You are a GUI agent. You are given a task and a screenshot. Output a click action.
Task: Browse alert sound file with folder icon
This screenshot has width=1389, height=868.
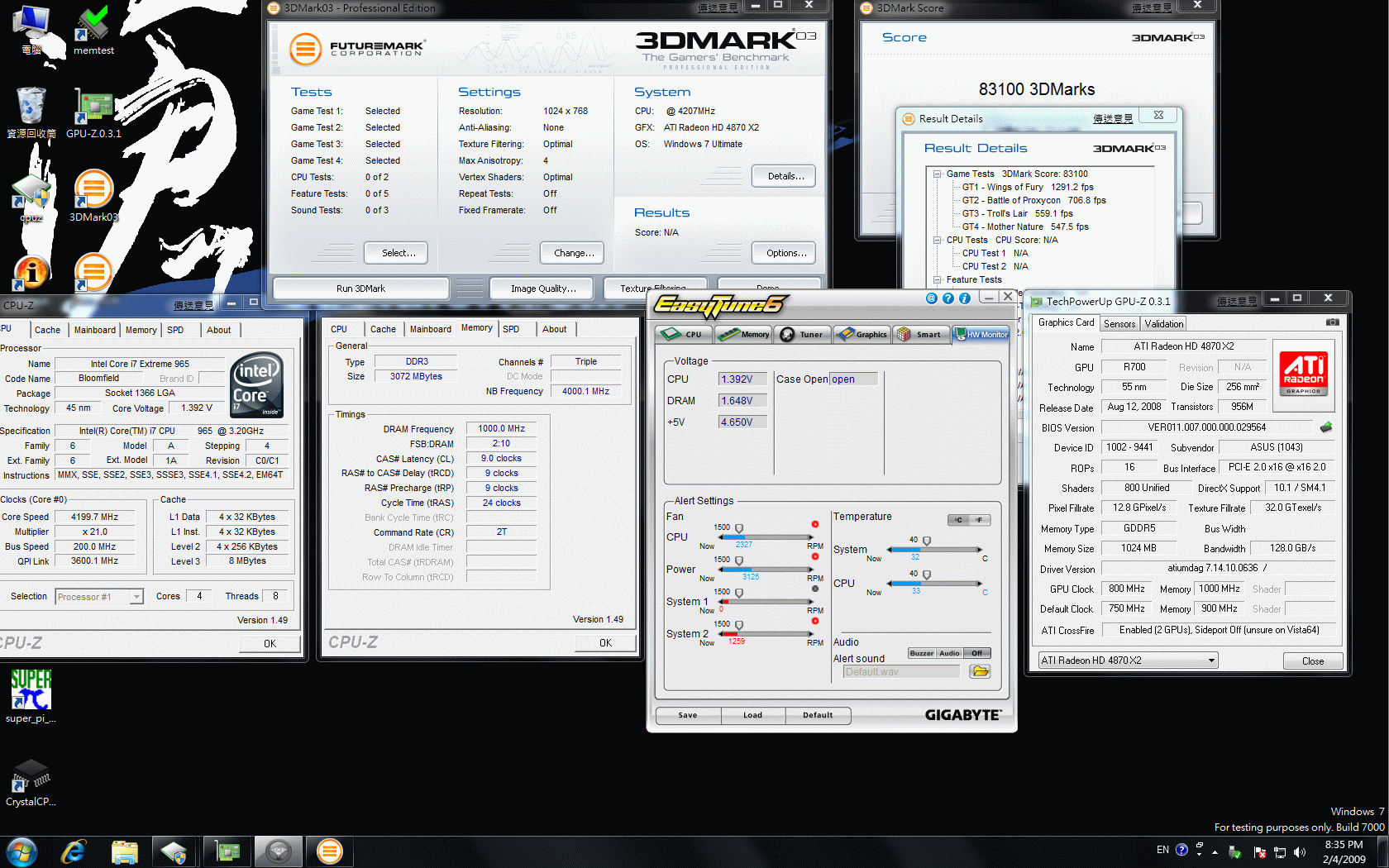pos(981,671)
